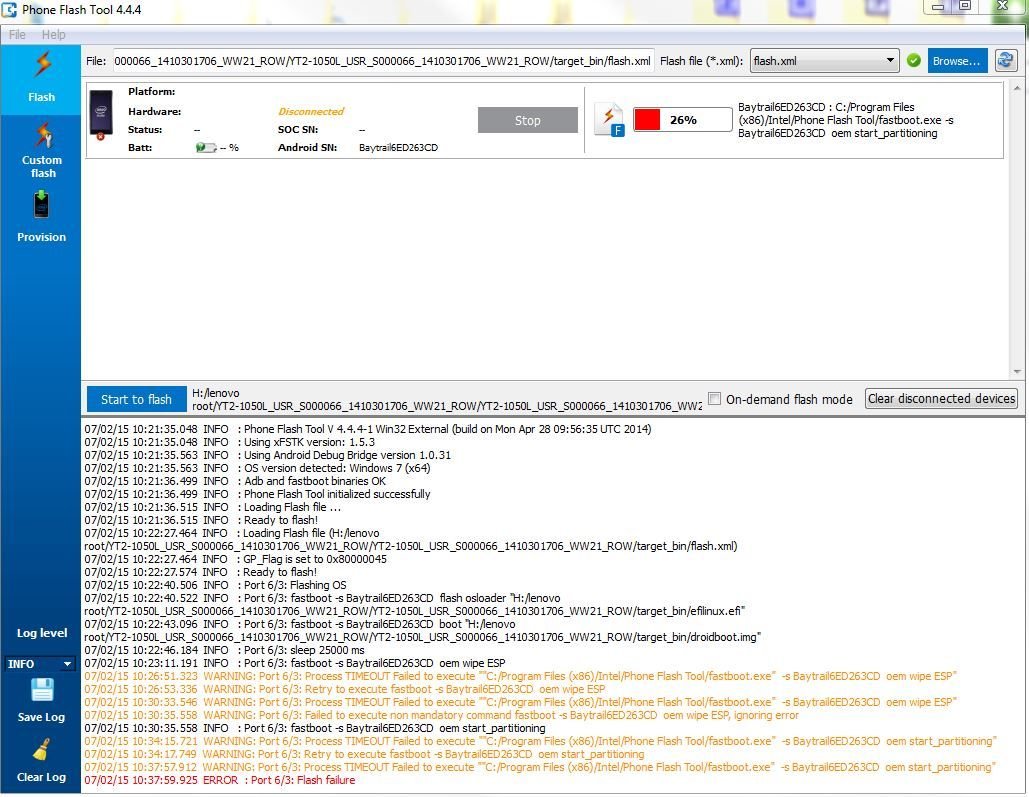The width and height of the screenshot is (1029, 797).
Task: Click the disconnected device phone icon
Action: click(101, 114)
